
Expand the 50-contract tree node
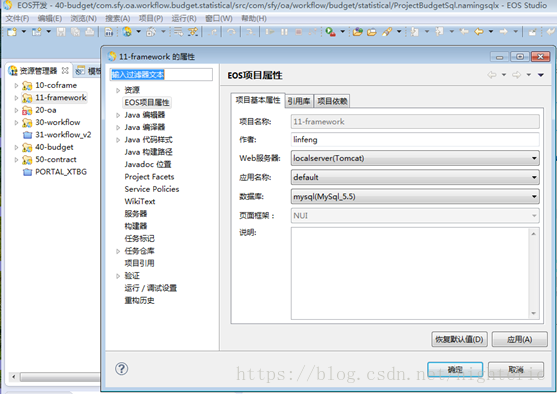16,160
